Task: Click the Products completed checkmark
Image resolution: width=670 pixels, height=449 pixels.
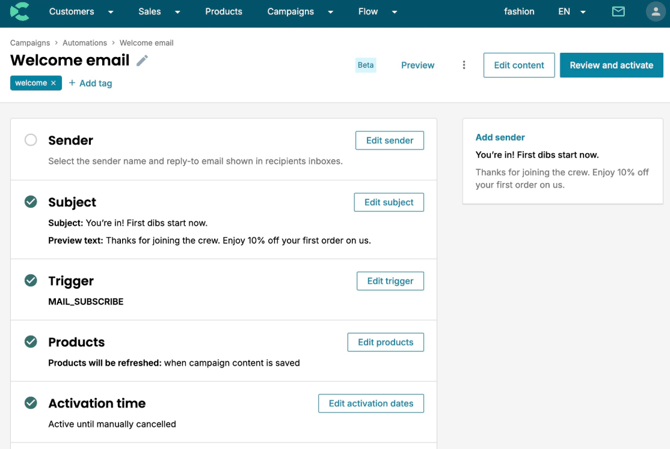Action: (31, 342)
